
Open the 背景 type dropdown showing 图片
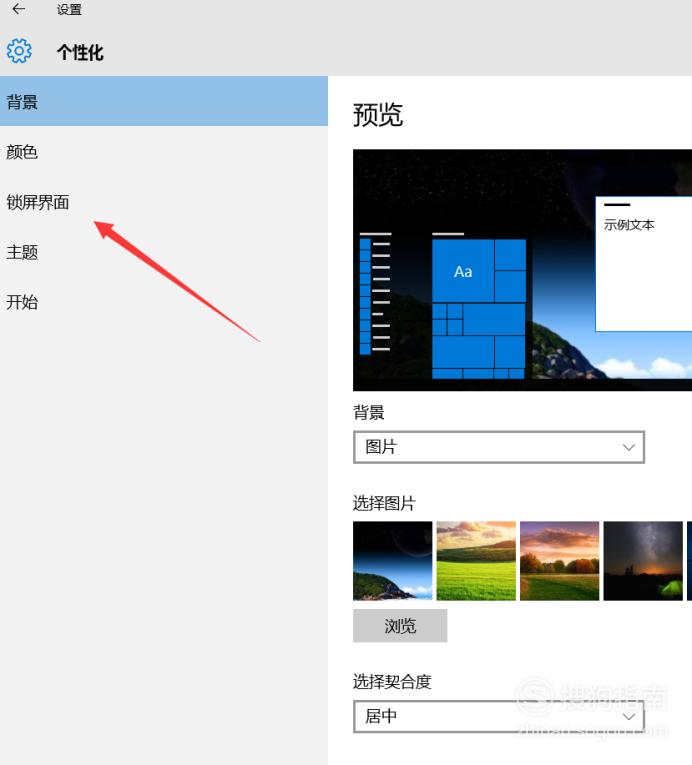(499, 447)
